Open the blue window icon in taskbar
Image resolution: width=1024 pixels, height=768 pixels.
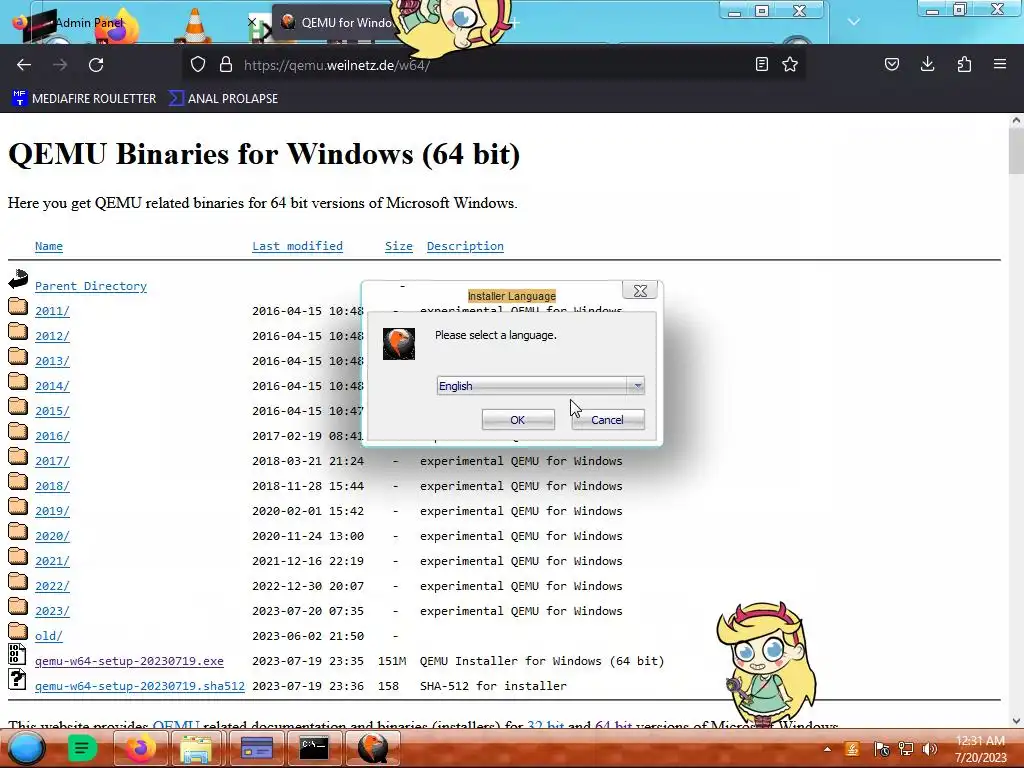[257, 748]
